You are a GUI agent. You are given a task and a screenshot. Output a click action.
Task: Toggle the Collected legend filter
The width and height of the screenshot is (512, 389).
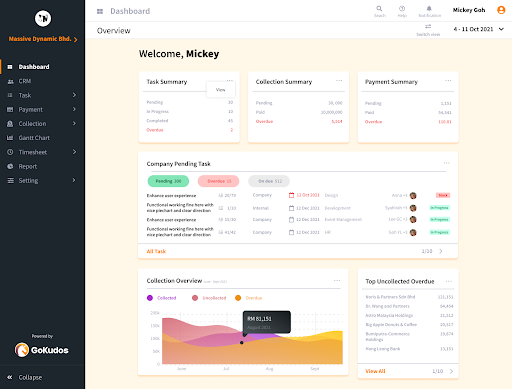tap(162, 298)
